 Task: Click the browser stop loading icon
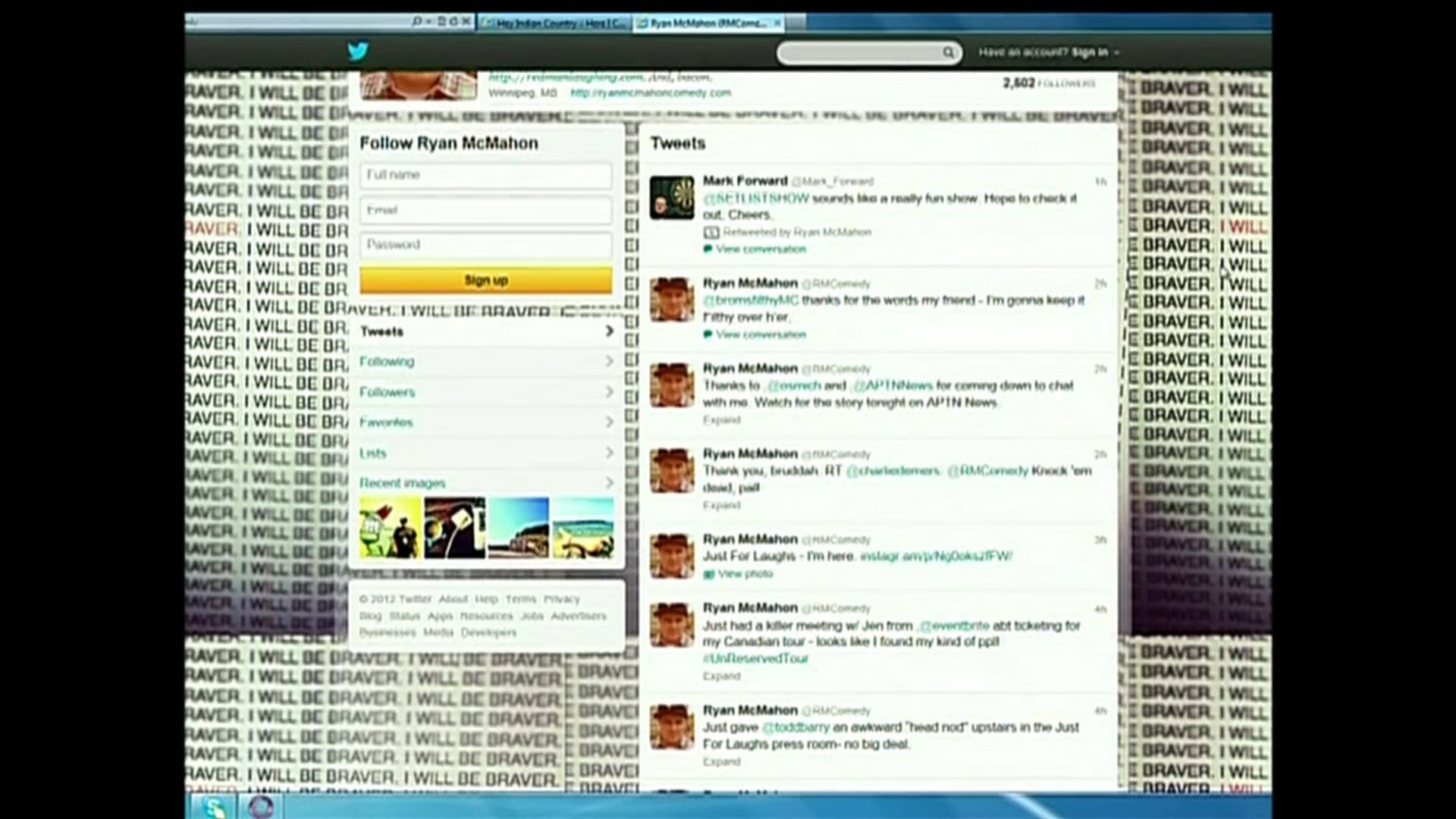(466, 21)
